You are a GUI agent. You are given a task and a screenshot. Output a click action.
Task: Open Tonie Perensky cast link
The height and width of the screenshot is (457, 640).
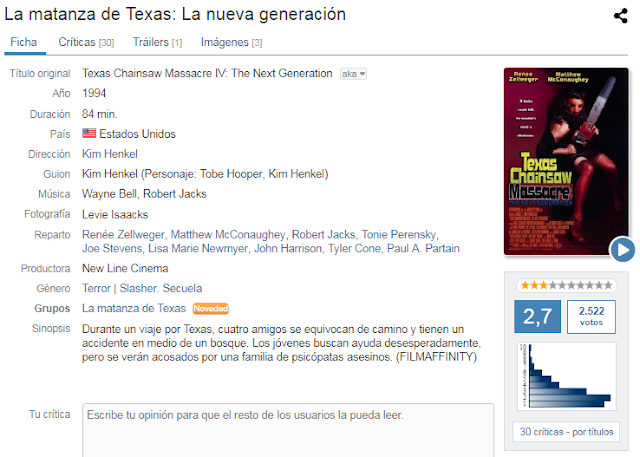(x=399, y=235)
